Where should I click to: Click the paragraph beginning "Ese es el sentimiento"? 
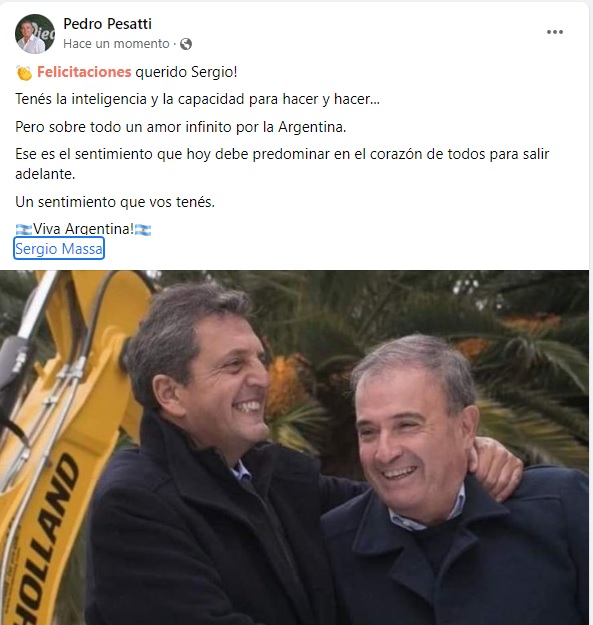[x=282, y=164]
